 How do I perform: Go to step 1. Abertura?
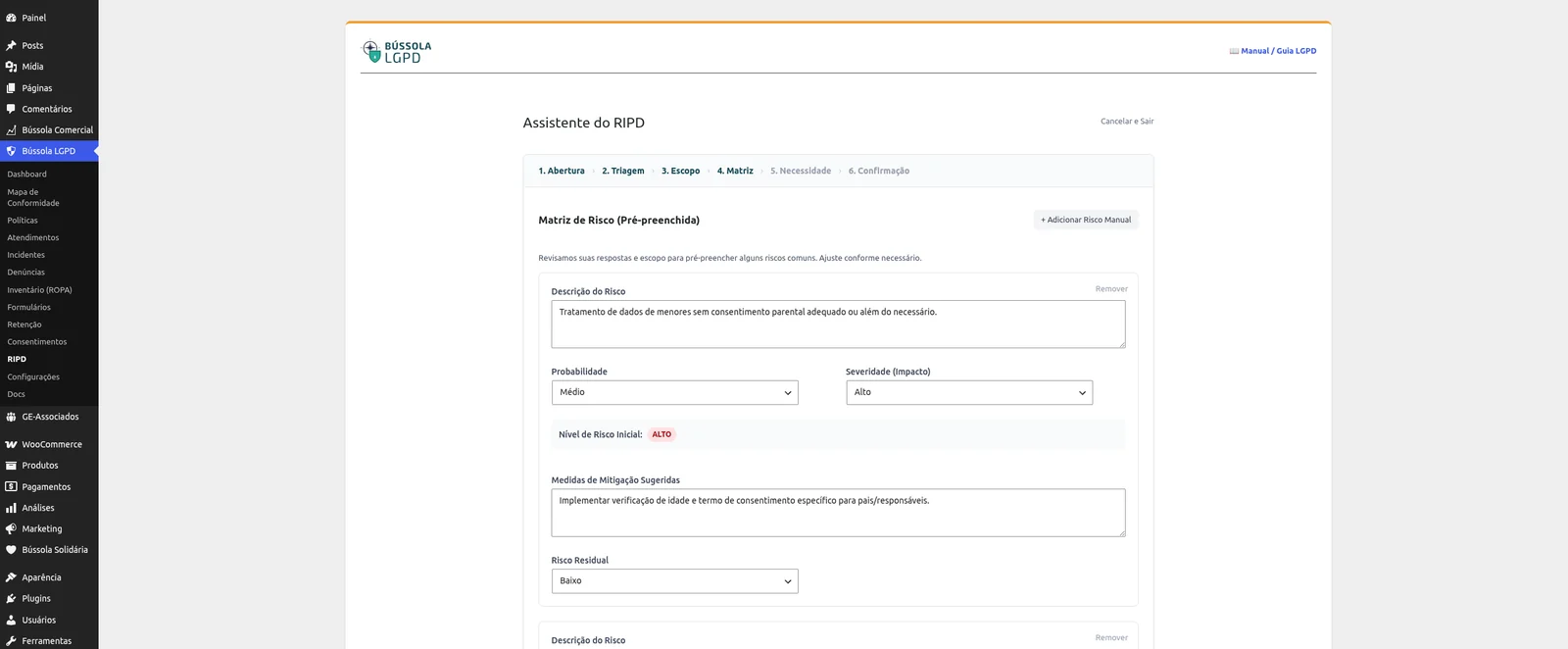tap(562, 171)
